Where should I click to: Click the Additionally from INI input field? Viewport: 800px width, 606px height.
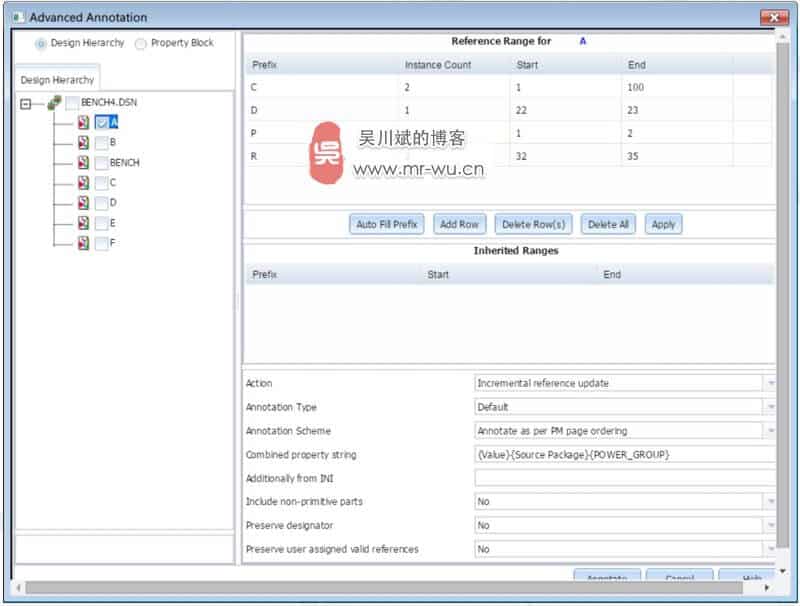[x=624, y=478]
